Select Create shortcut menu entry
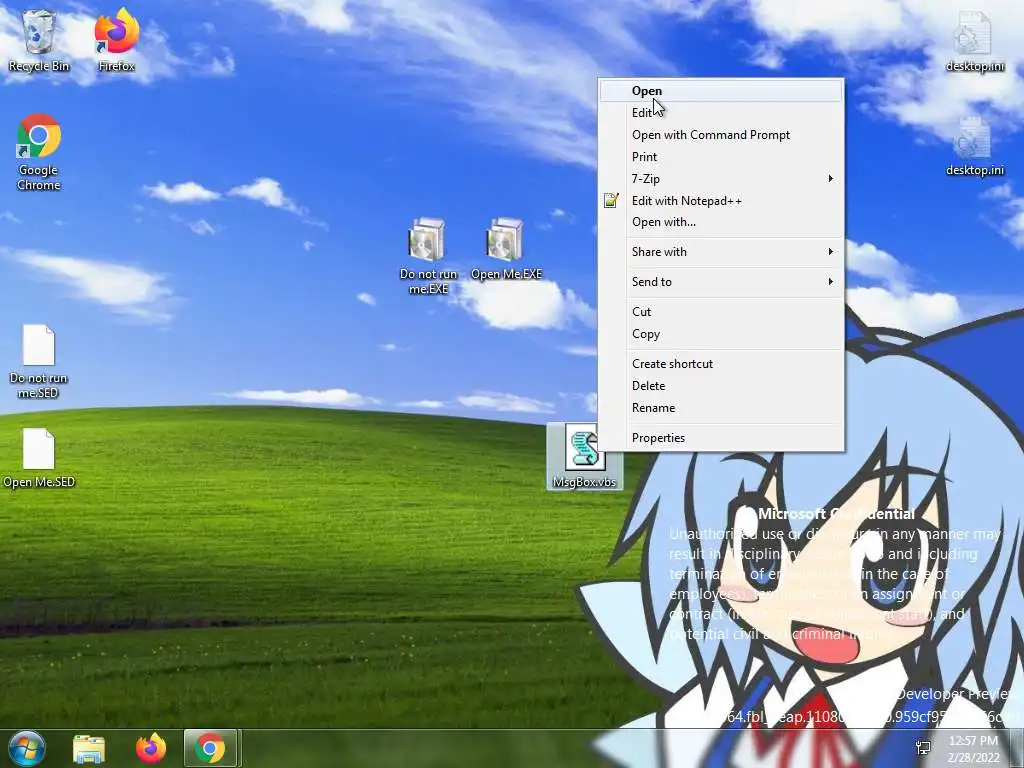 (x=721, y=364)
